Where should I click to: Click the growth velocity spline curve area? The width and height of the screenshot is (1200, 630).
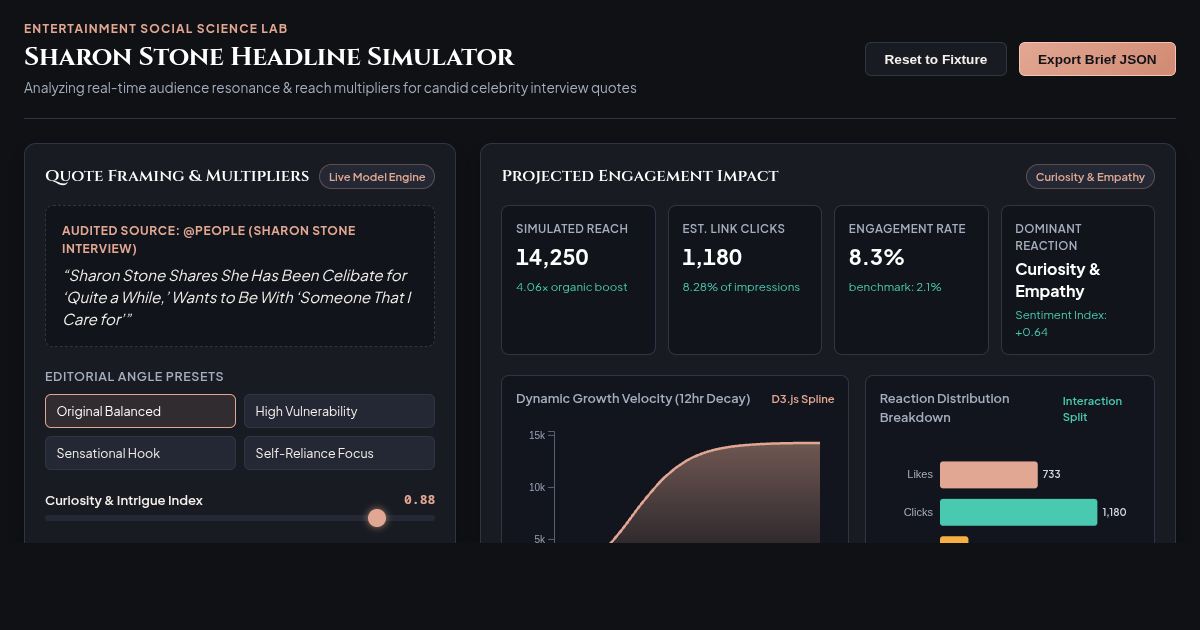click(715, 495)
